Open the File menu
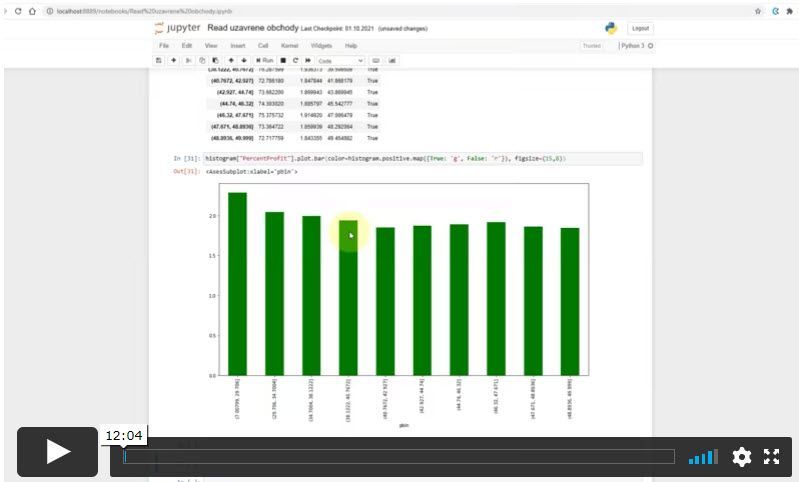This screenshot has width=799, height=482. coord(164,46)
